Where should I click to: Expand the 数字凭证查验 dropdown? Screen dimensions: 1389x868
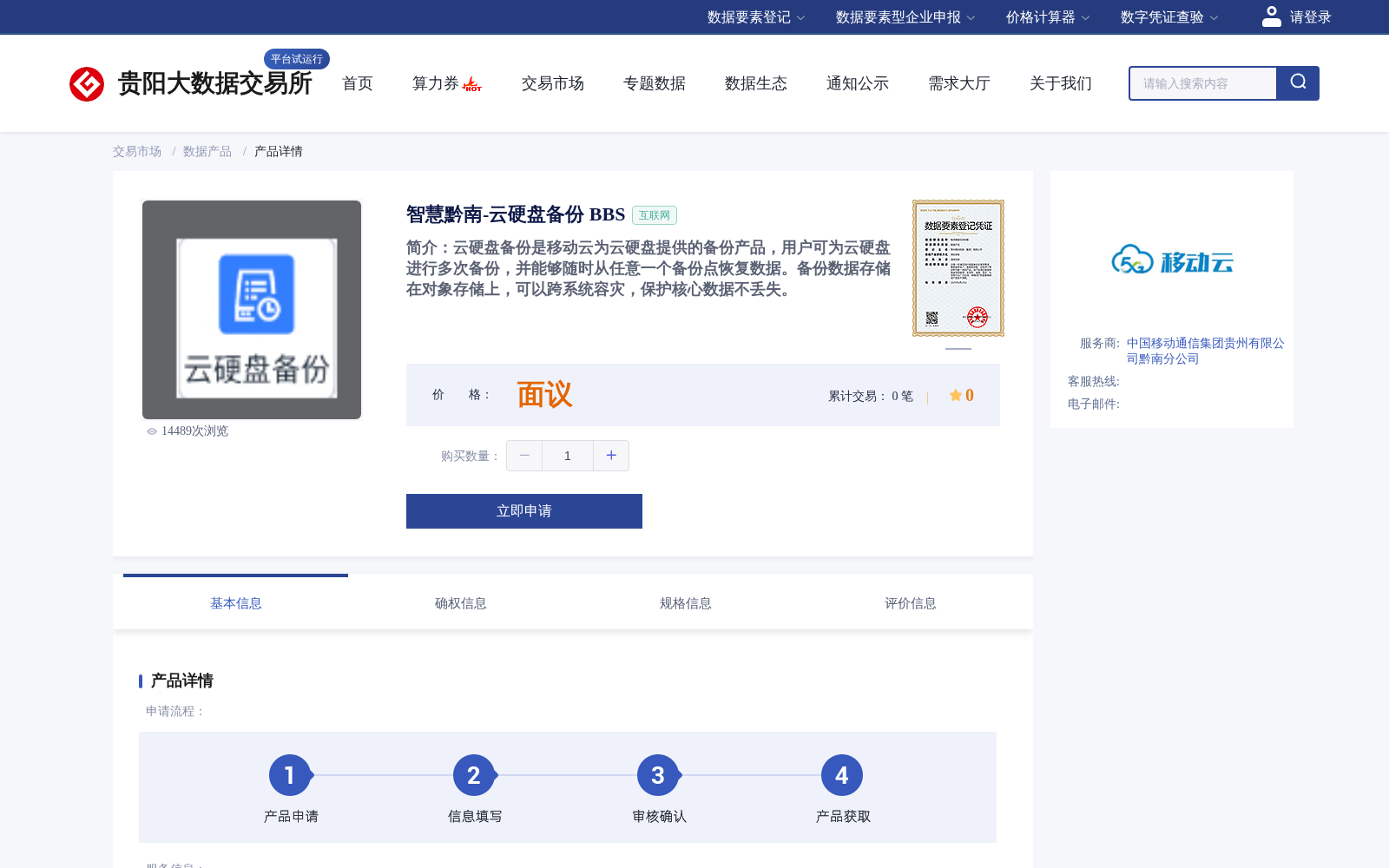coord(1169,17)
